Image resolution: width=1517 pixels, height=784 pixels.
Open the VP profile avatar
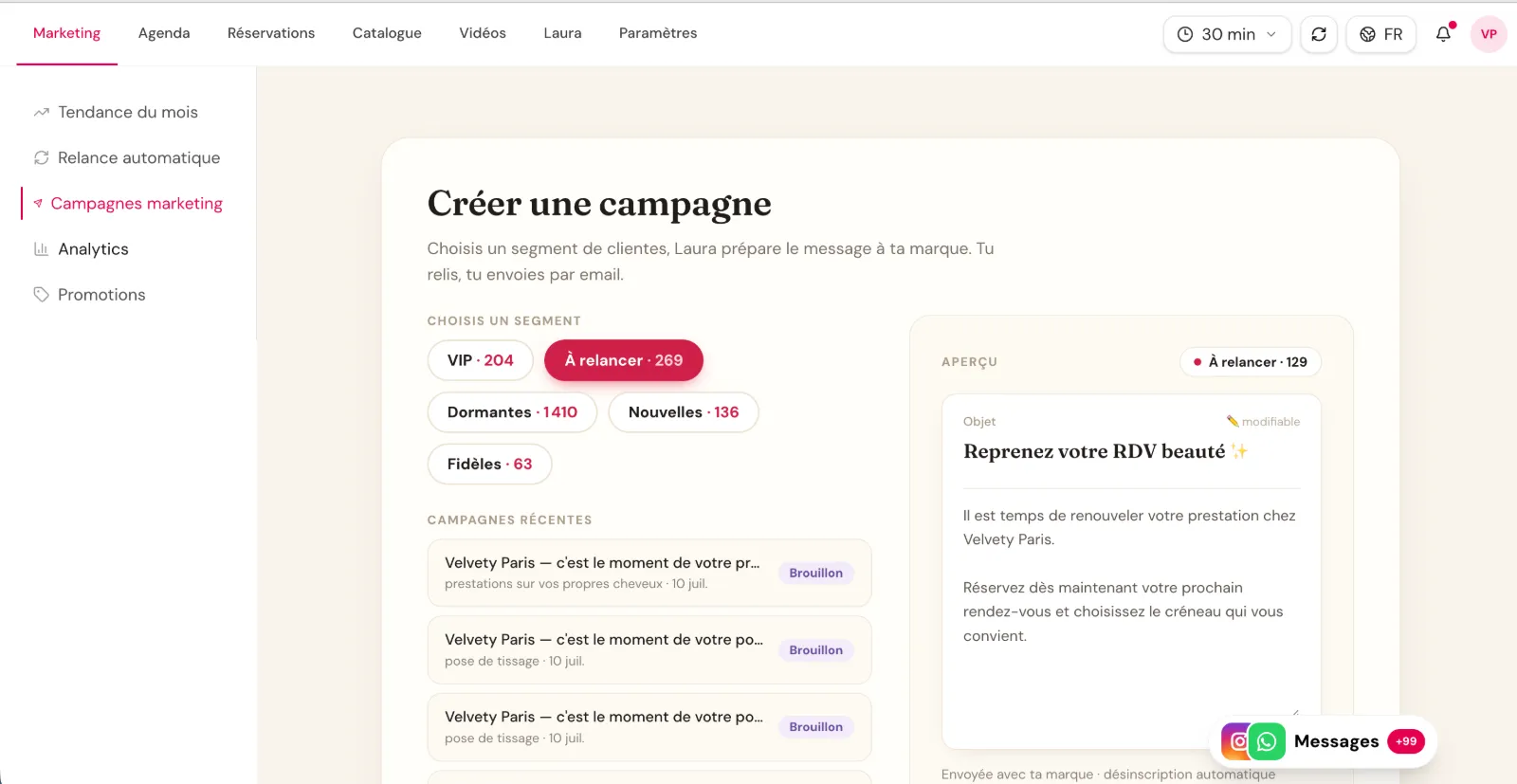click(1489, 34)
